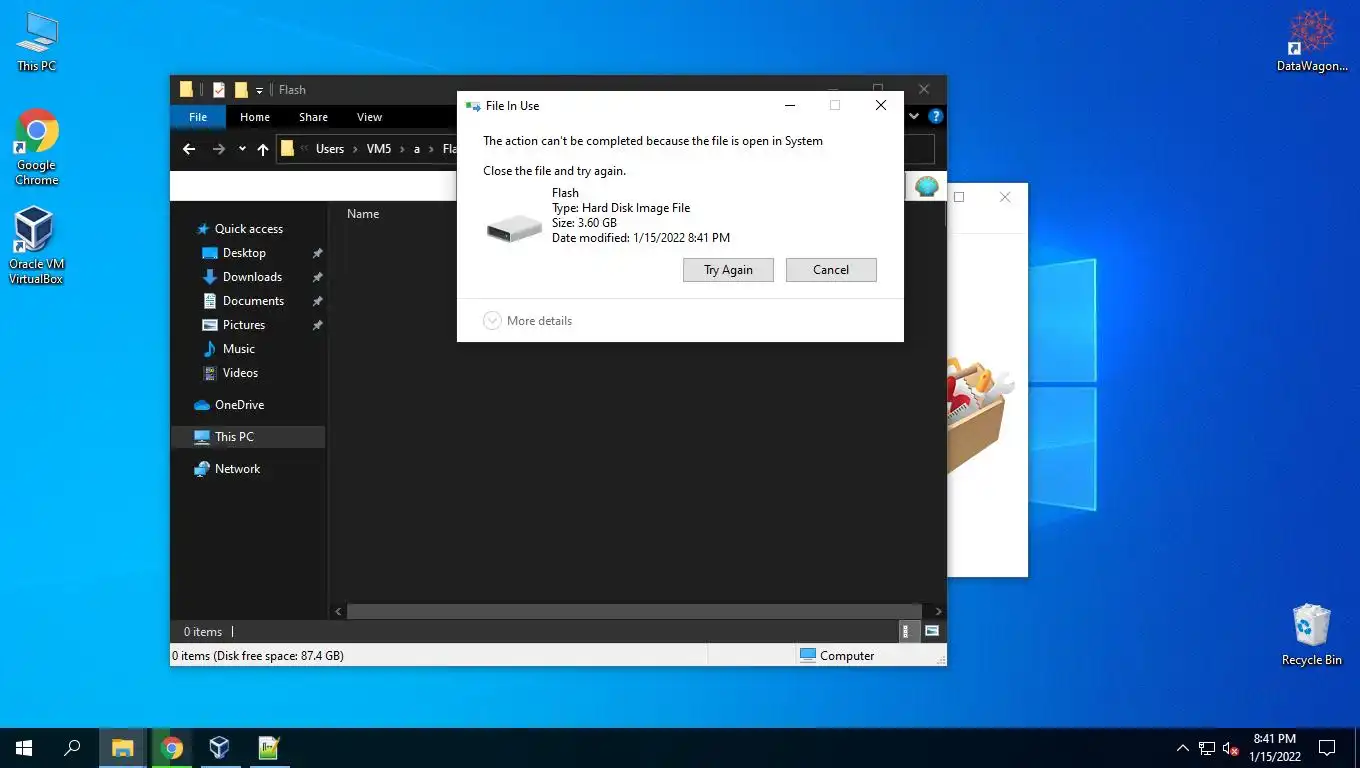Close the File In Use dialog
This screenshot has height=768, width=1360.
(x=880, y=105)
